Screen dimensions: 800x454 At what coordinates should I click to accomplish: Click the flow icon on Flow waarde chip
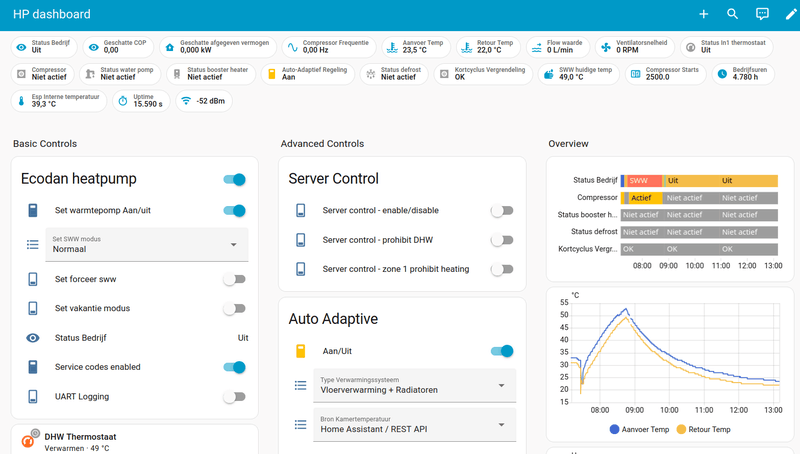[537, 47]
